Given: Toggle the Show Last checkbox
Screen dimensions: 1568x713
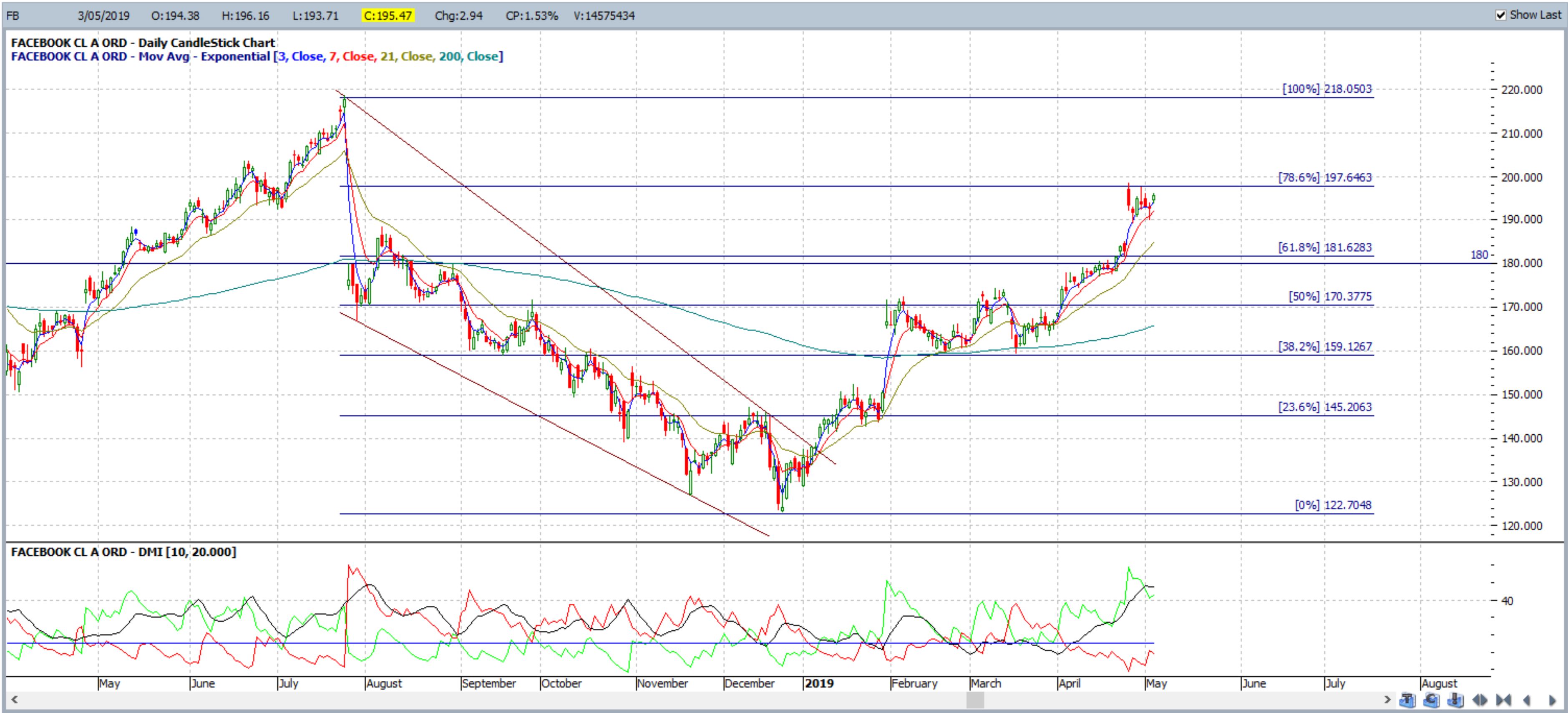Looking at the screenshot, I should pos(1501,15).
